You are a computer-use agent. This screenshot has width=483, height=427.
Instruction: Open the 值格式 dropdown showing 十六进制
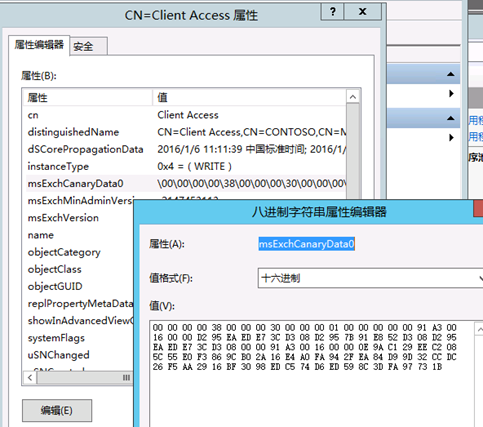tap(370, 278)
